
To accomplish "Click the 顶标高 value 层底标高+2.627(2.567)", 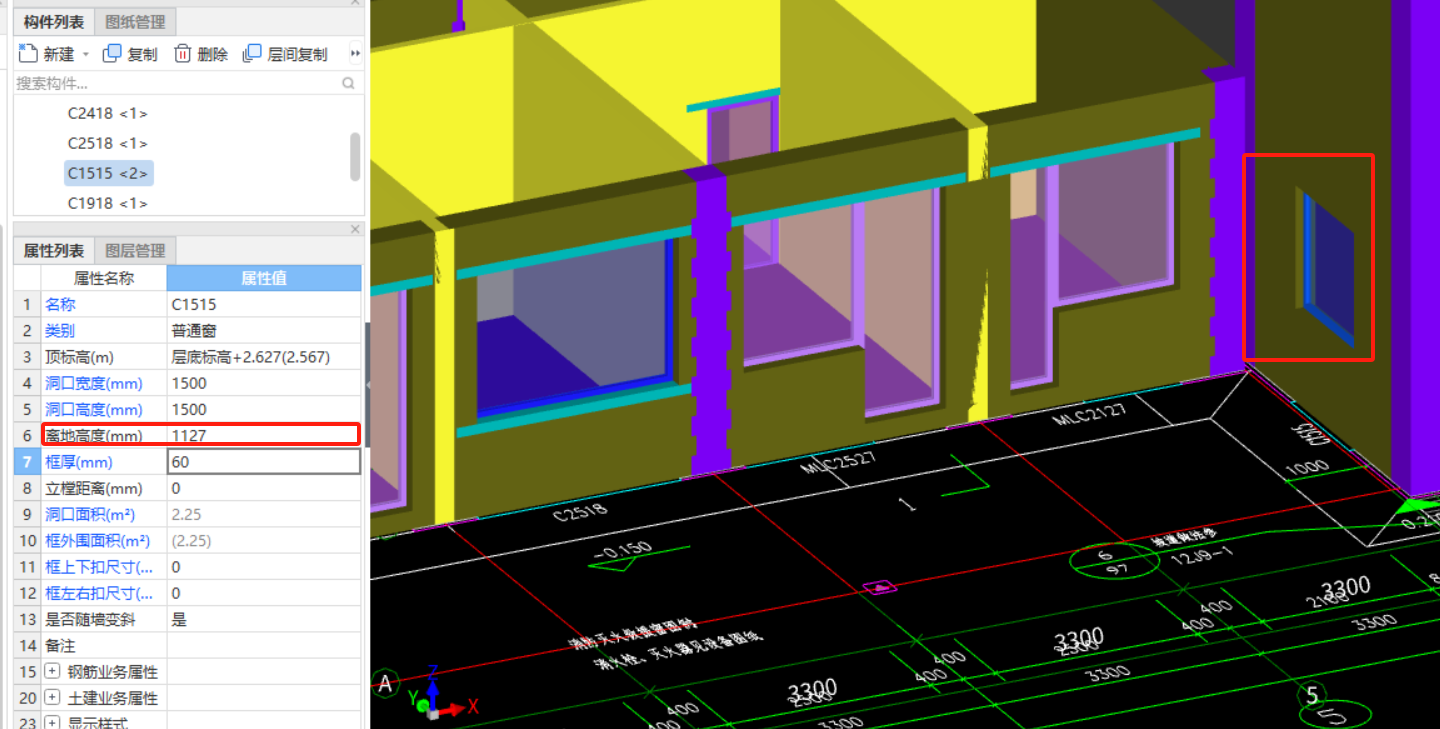I will tap(264, 357).
